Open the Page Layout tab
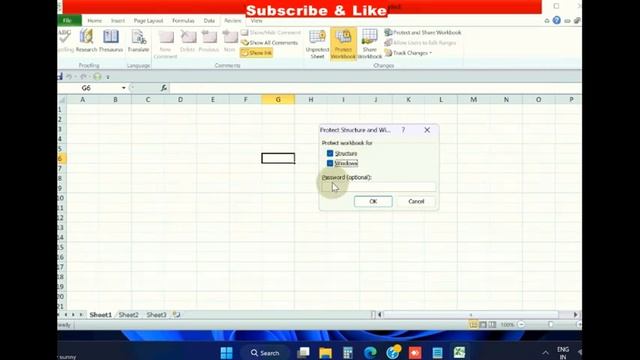Viewport: 640px width, 360px height. pyautogui.click(x=148, y=20)
